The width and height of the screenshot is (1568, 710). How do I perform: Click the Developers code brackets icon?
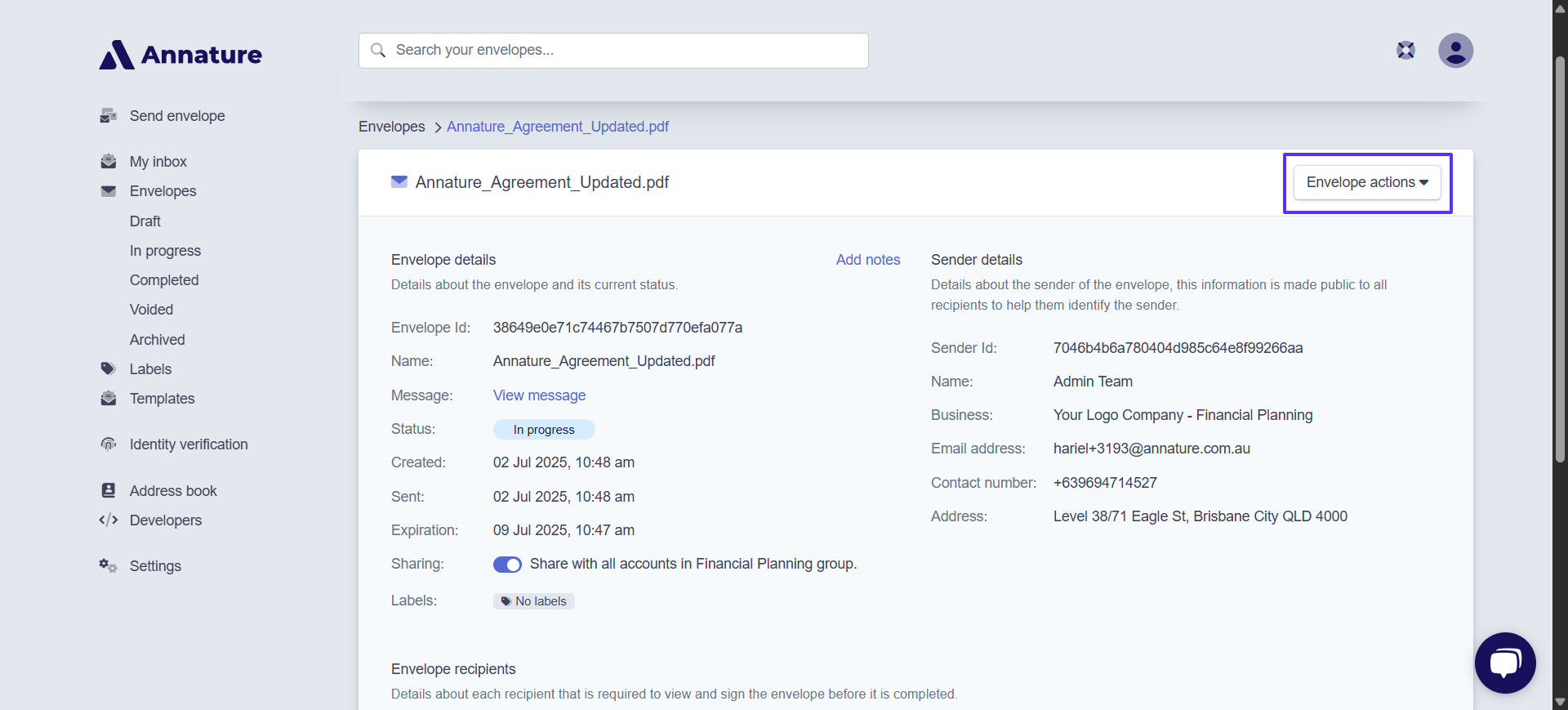pyautogui.click(x=108, y=520)
